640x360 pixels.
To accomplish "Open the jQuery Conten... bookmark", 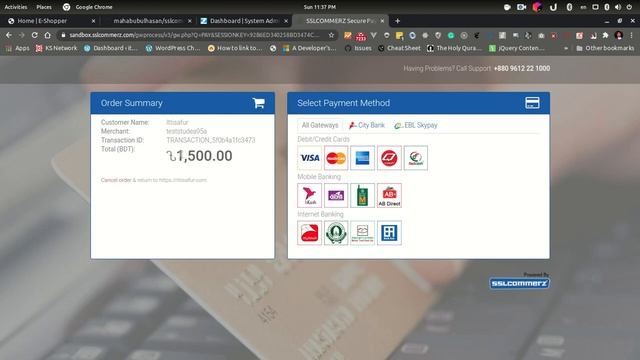I will click(516, 48).
